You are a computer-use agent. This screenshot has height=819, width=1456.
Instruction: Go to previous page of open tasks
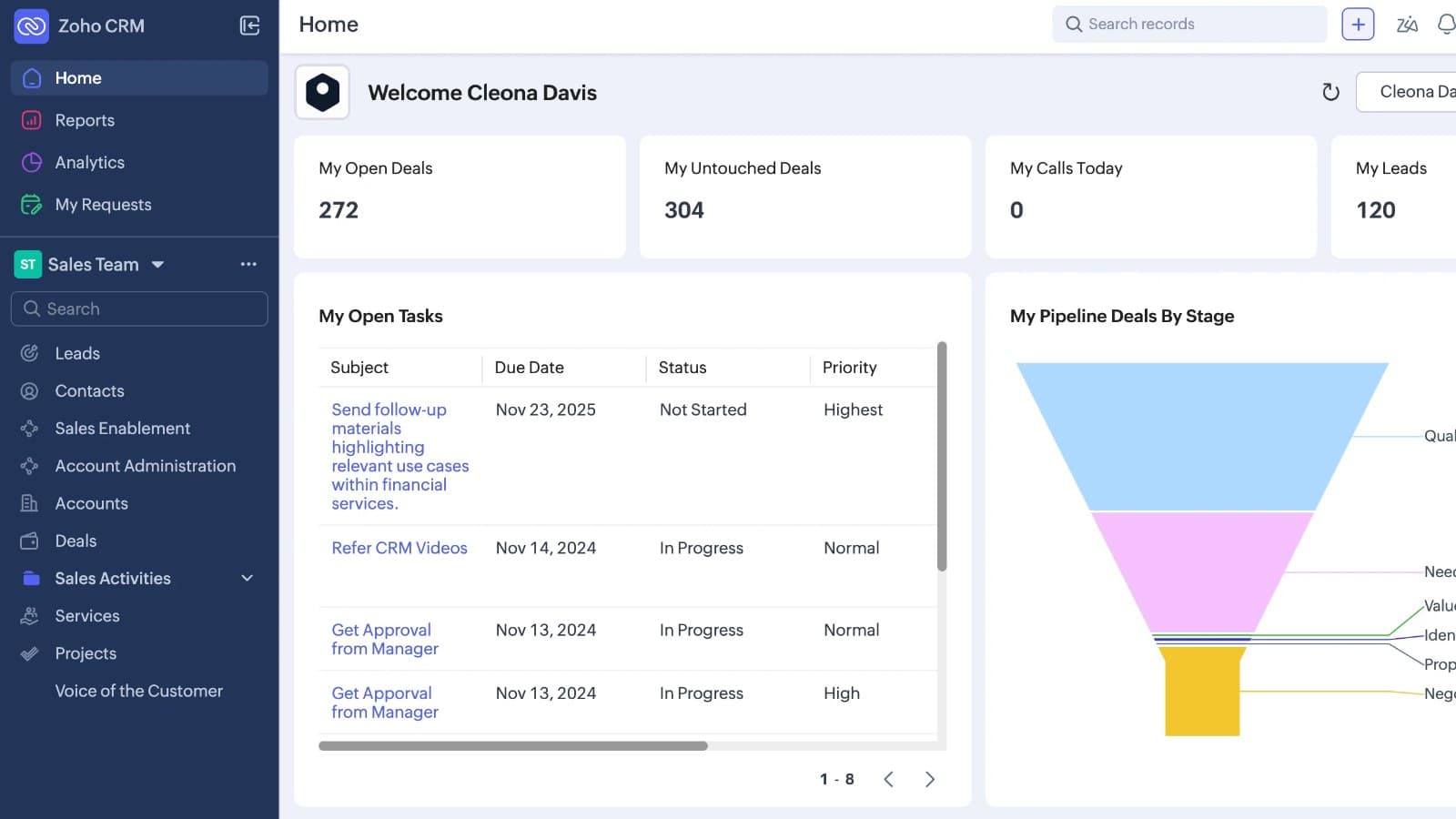[889, 779]
